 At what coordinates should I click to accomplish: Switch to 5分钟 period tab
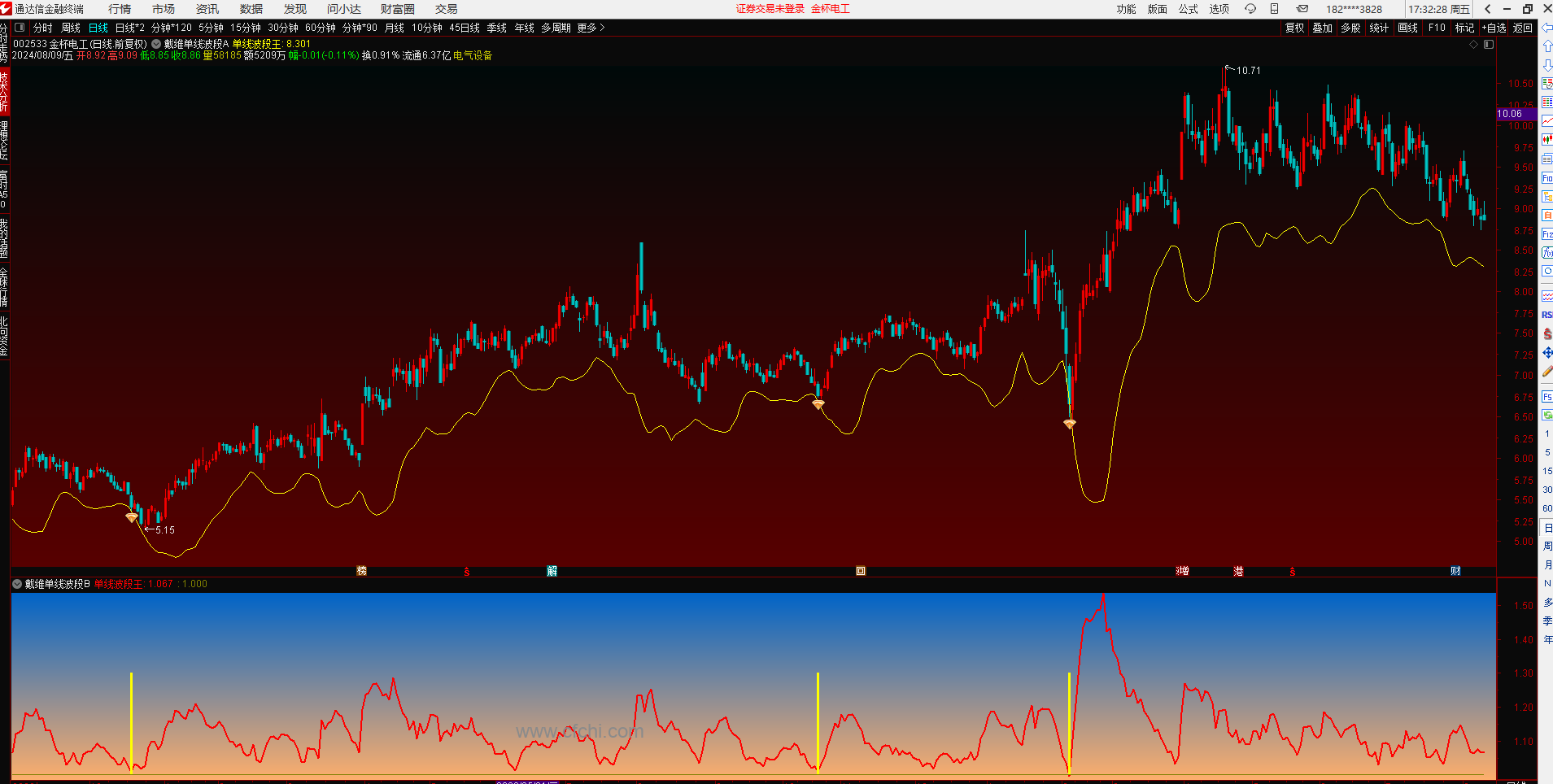[x=212, y=28]
